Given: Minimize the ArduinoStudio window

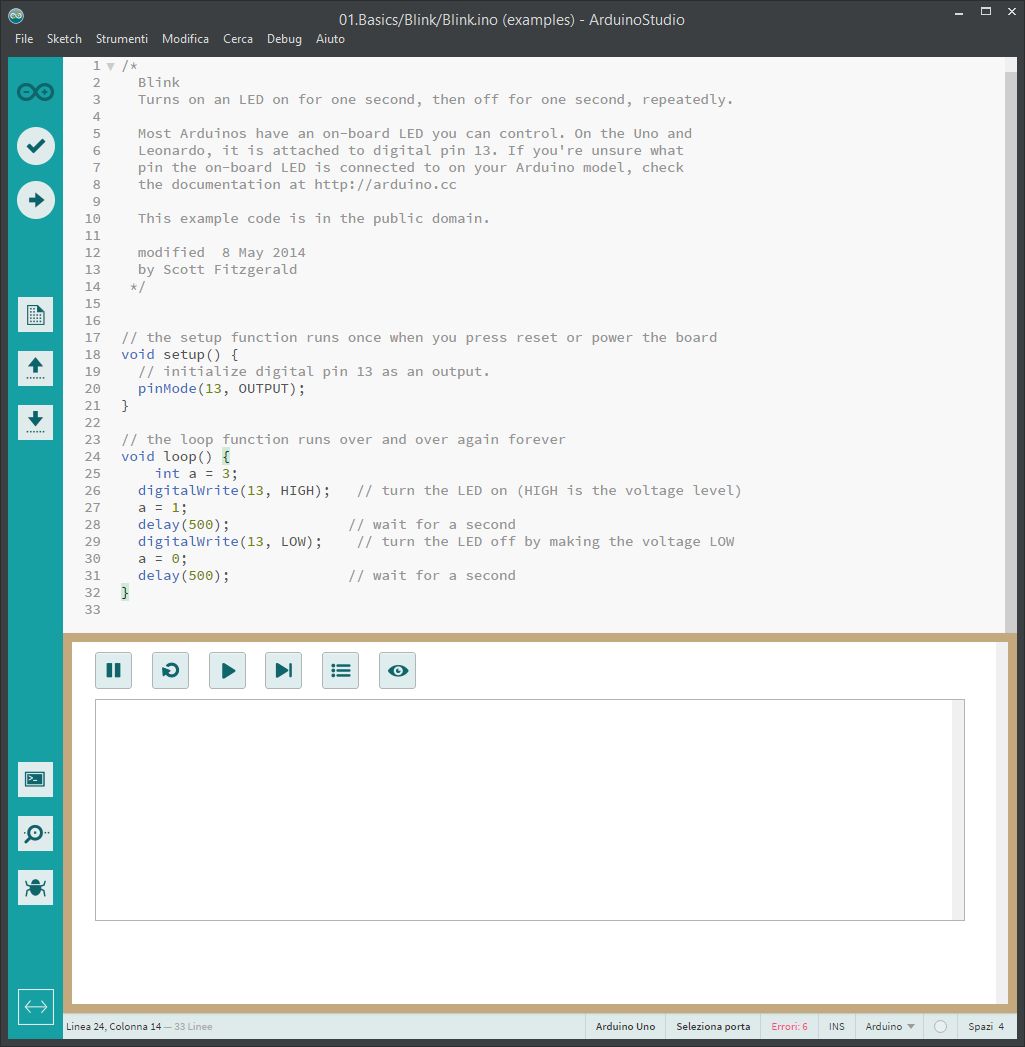Looking at the screenshot, I should 959,13.
